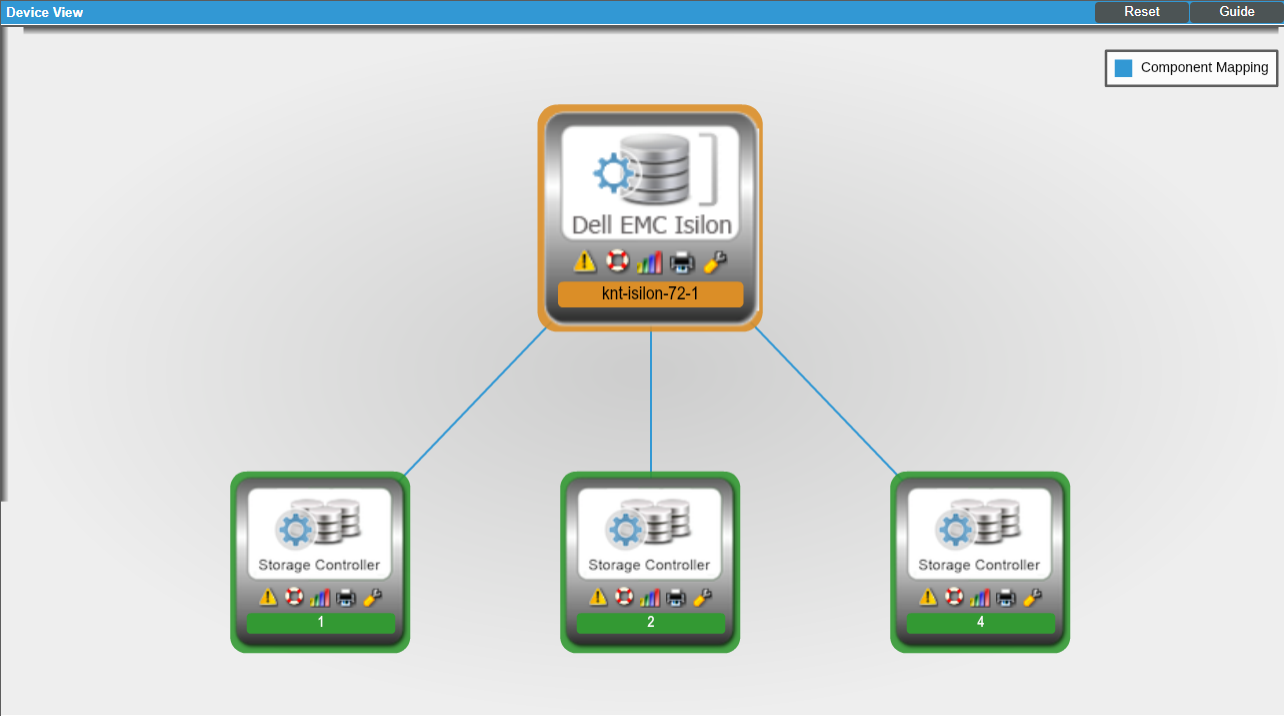Click green name label "2" of Storage Controller
The image size is (1284, 716).
click(651, 623)
